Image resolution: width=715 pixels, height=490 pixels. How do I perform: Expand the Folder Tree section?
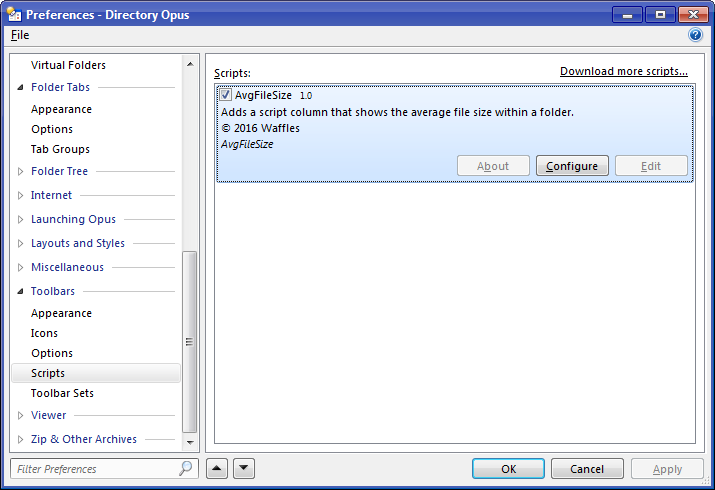point(20,171)
